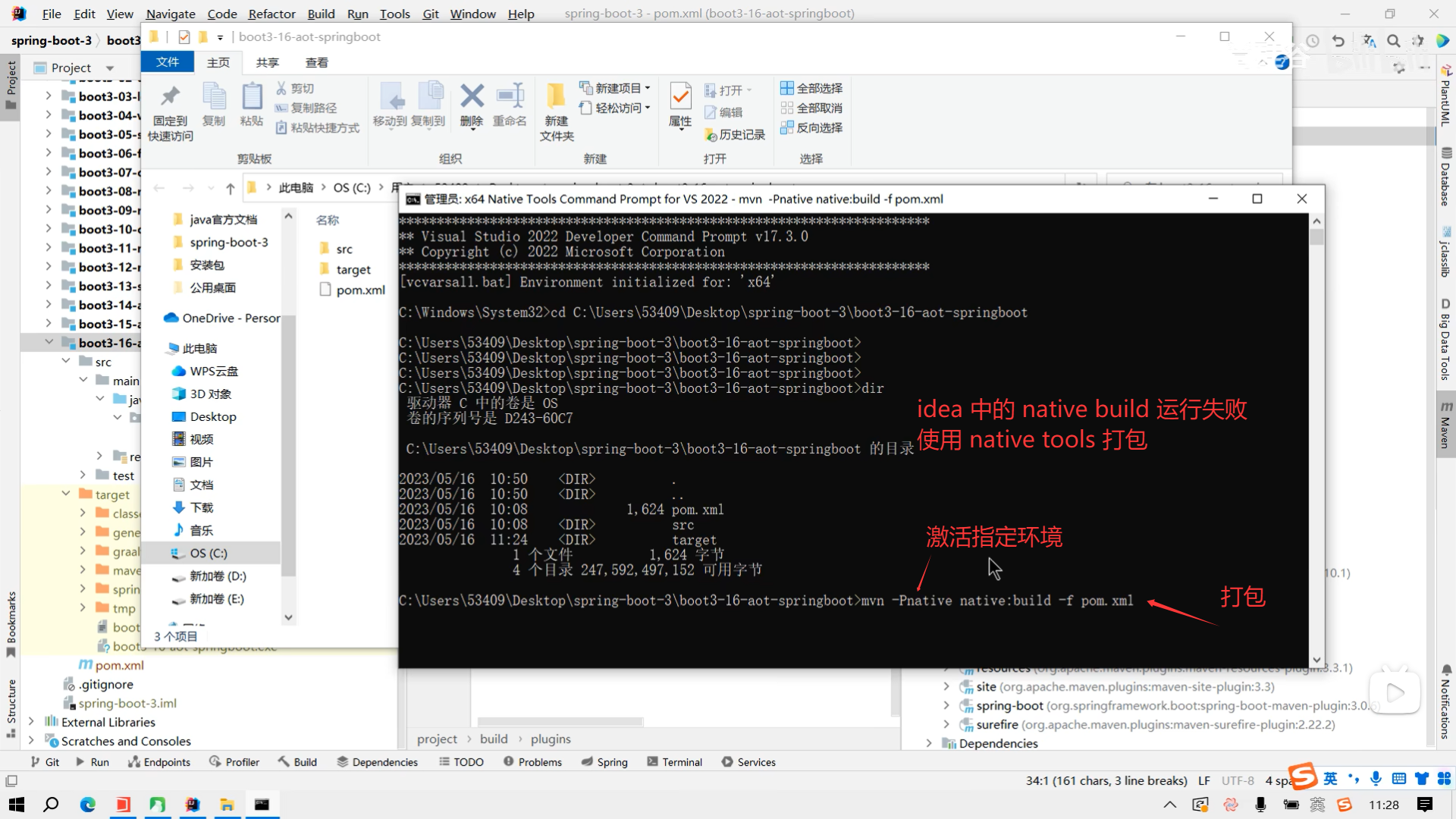Viewport: 1456px width, 819px height.
Task: Open the Refactor menu
Action: [x=271, y=14]
